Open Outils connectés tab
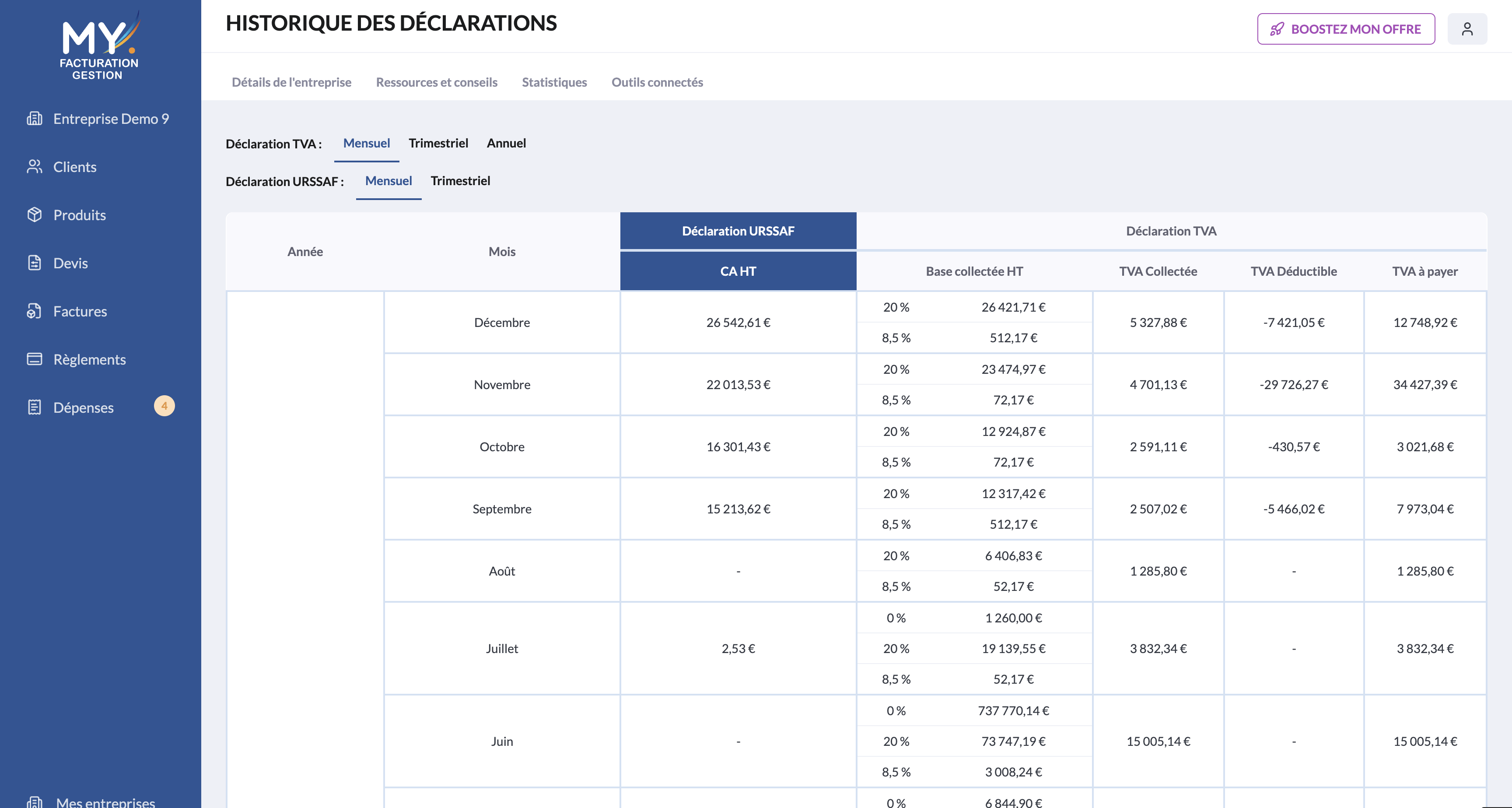 point(657,82)
